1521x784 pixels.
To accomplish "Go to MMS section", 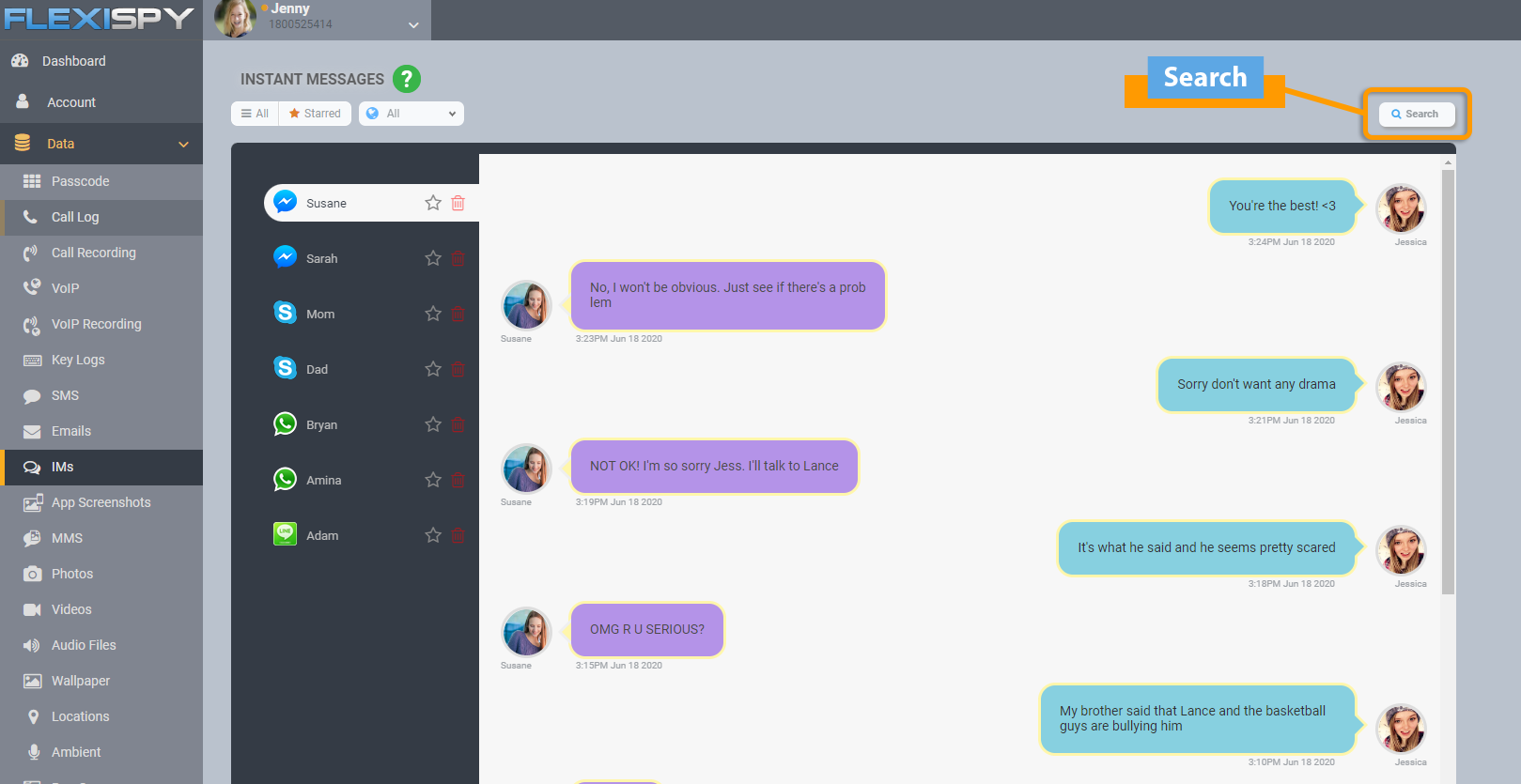I will pyautogui.click(x=101, y=538).
